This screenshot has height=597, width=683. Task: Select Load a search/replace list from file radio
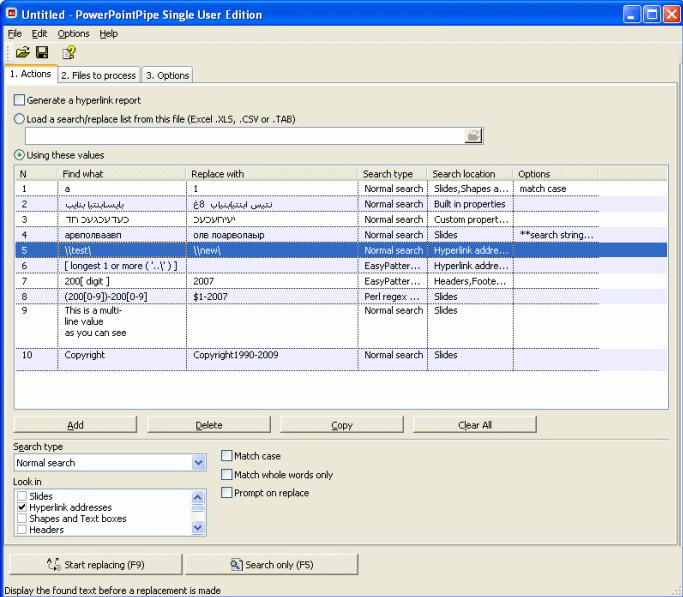pos(19,119)
